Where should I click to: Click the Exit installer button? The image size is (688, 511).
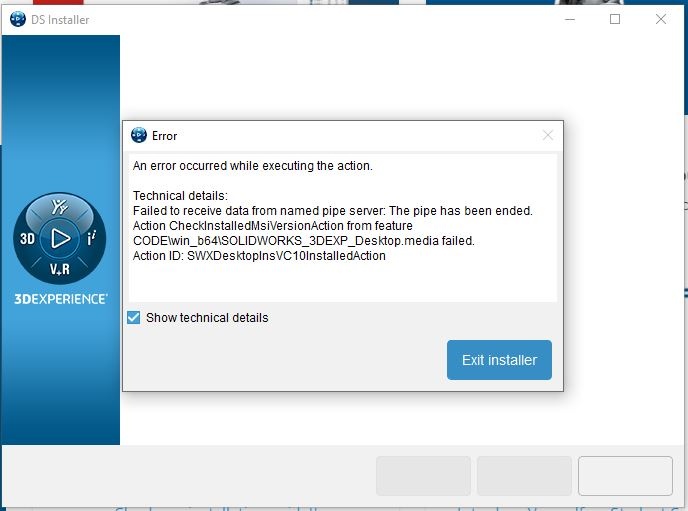point(499,360)
